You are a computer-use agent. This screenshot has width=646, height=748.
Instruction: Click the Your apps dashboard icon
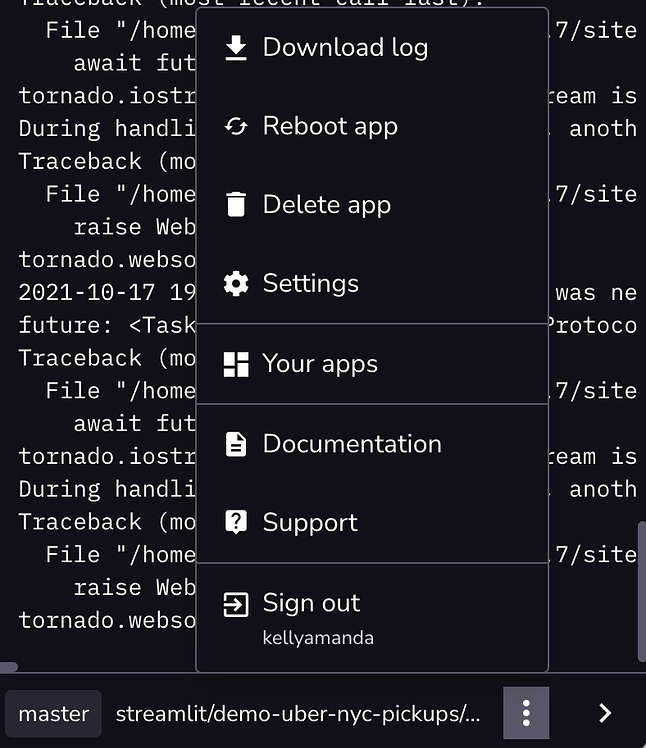236,364
